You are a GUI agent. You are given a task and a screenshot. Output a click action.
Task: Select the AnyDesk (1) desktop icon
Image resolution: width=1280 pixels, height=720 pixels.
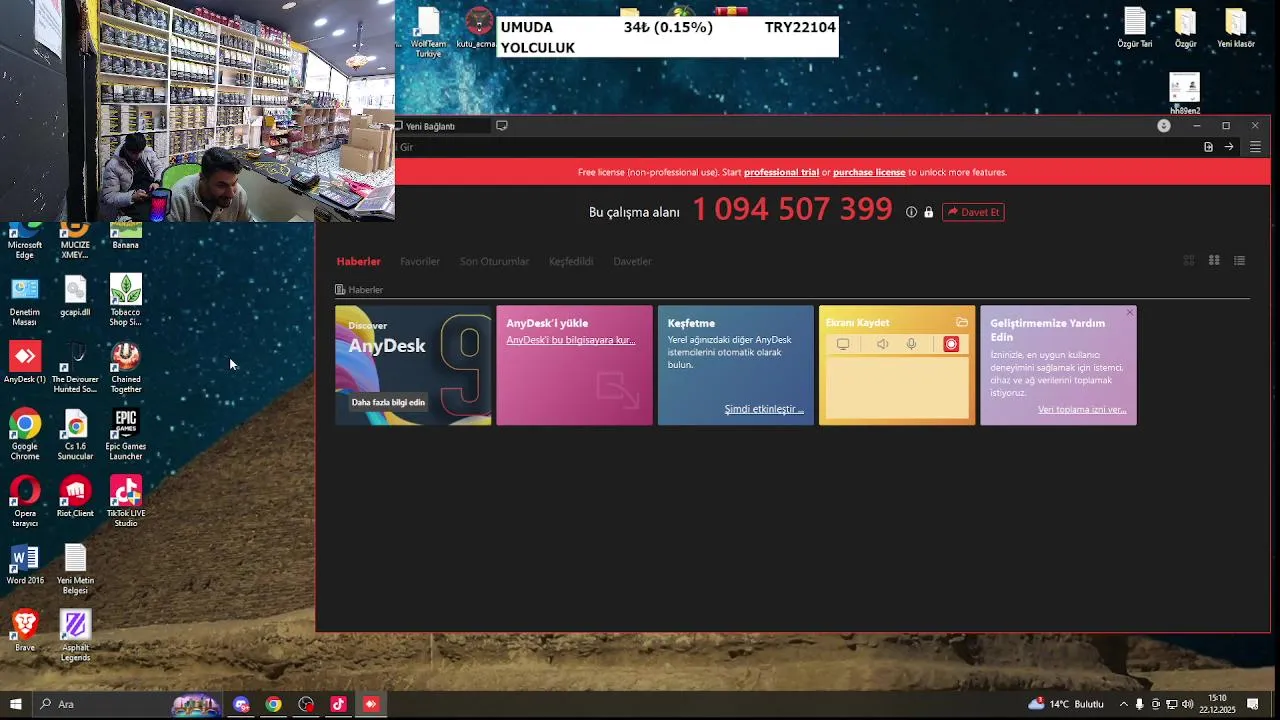tap(25, 363)
